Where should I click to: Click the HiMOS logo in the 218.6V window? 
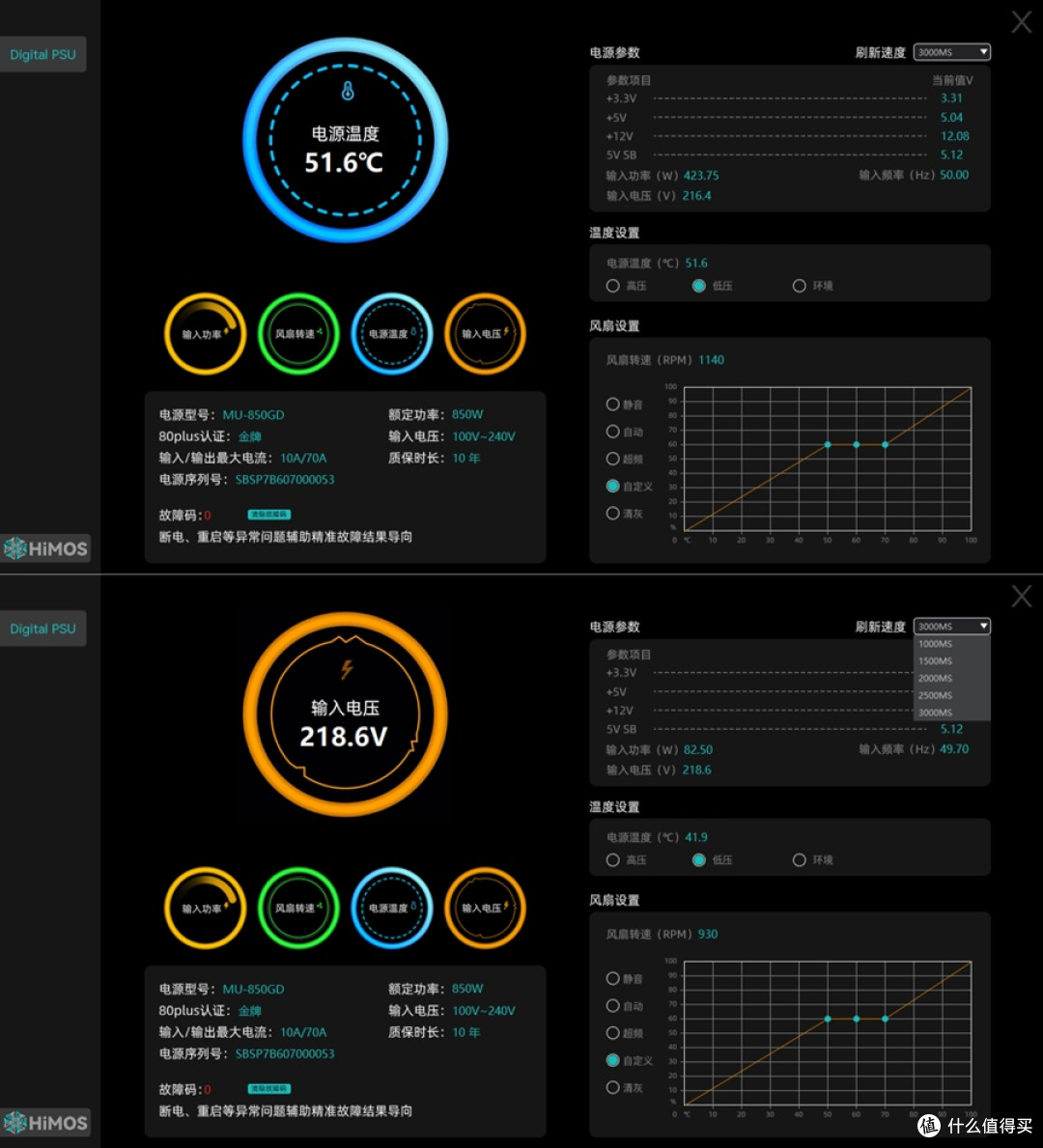(45, 1122)
